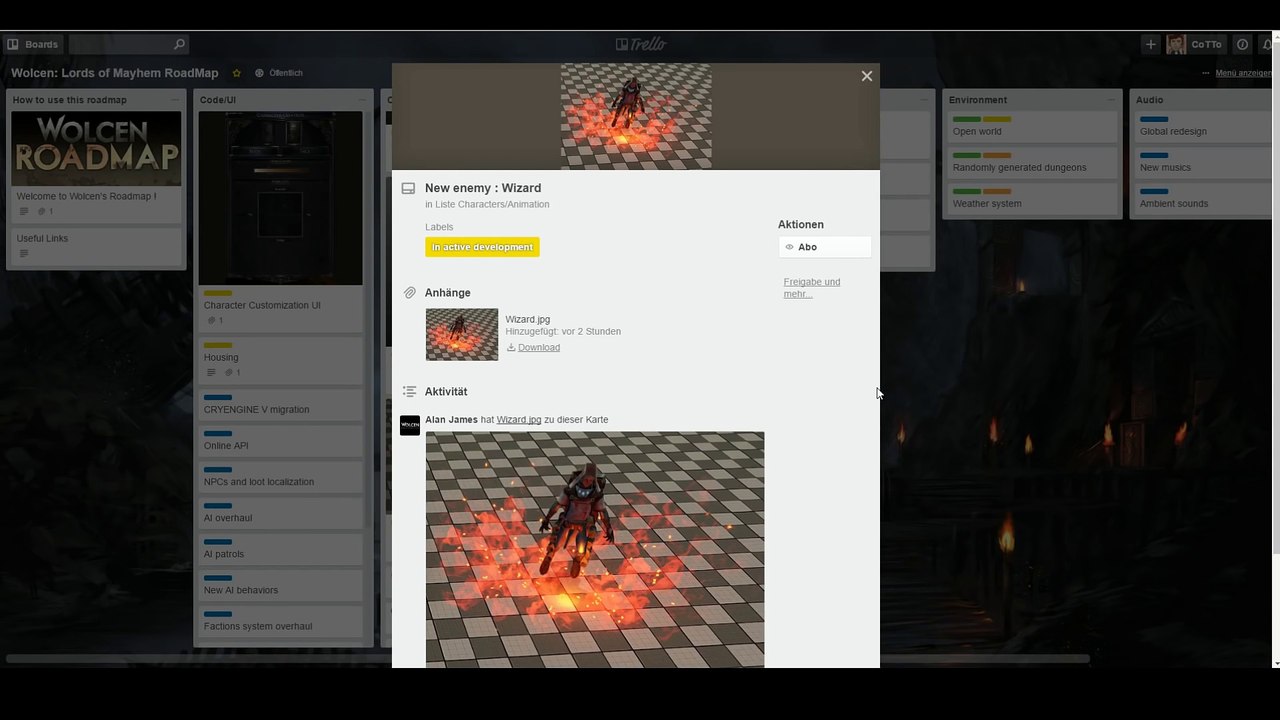Open the AI overhaul card

tap(280, 513)
